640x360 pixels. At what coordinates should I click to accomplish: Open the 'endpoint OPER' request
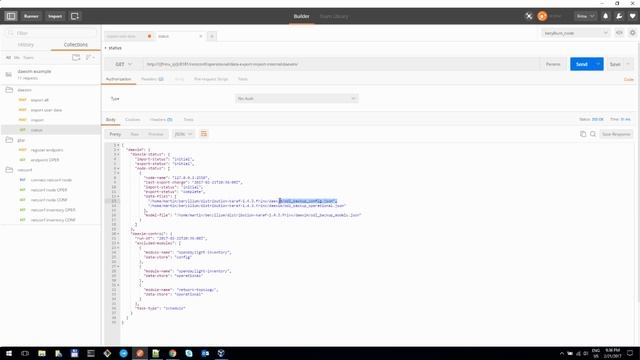(45, 160)
